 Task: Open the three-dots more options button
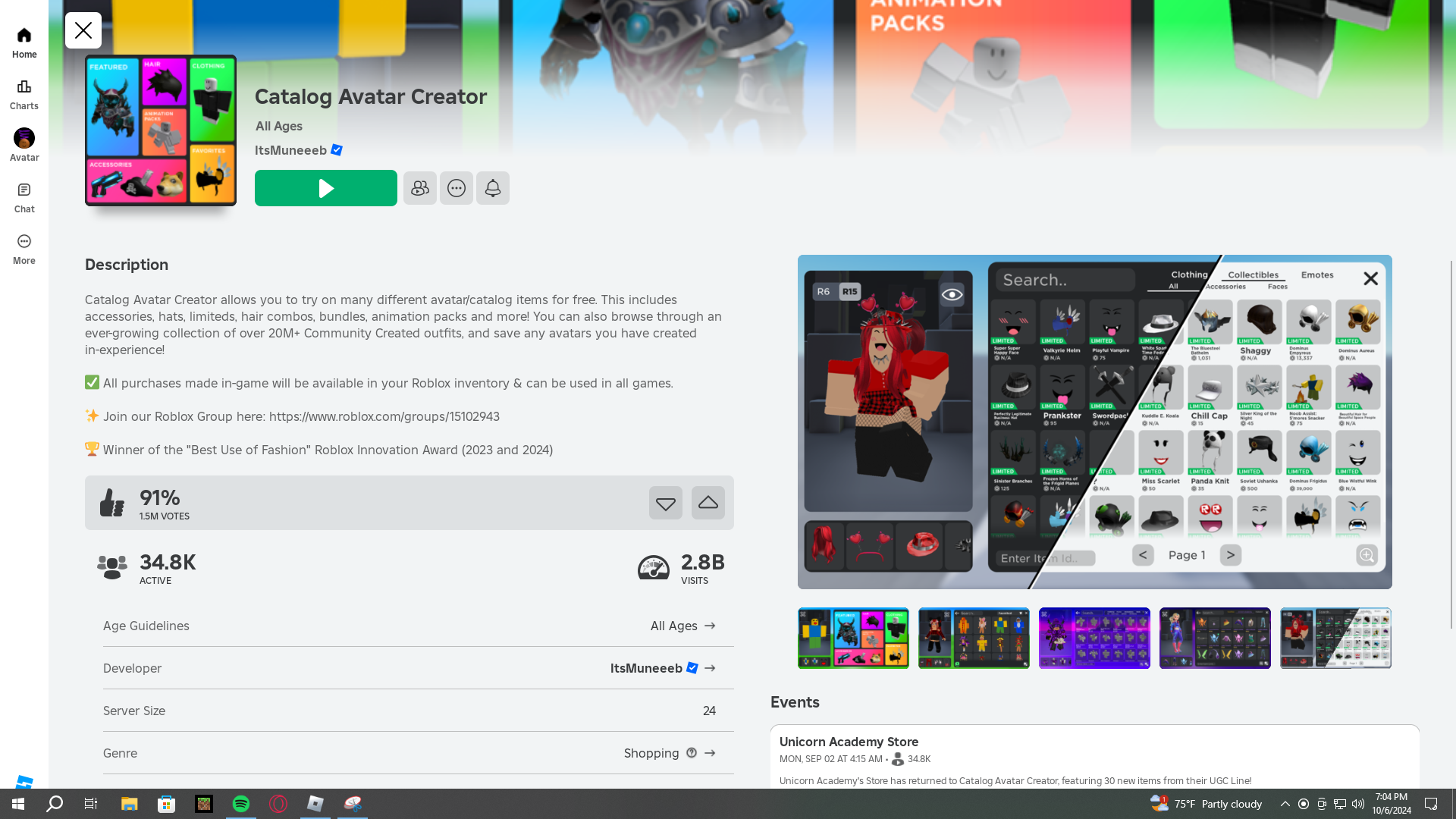(456, 188)
